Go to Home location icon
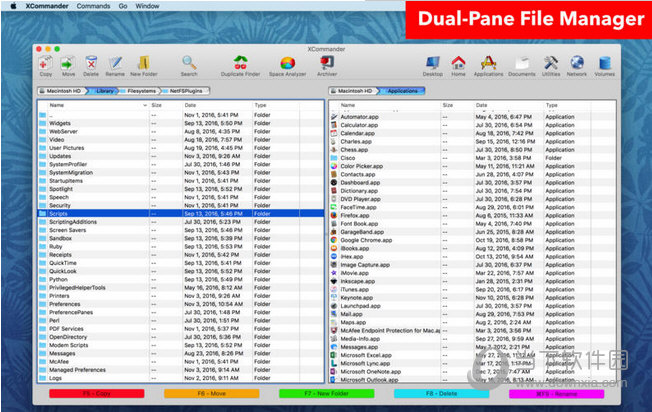652x412 pixels. (458, 66)
